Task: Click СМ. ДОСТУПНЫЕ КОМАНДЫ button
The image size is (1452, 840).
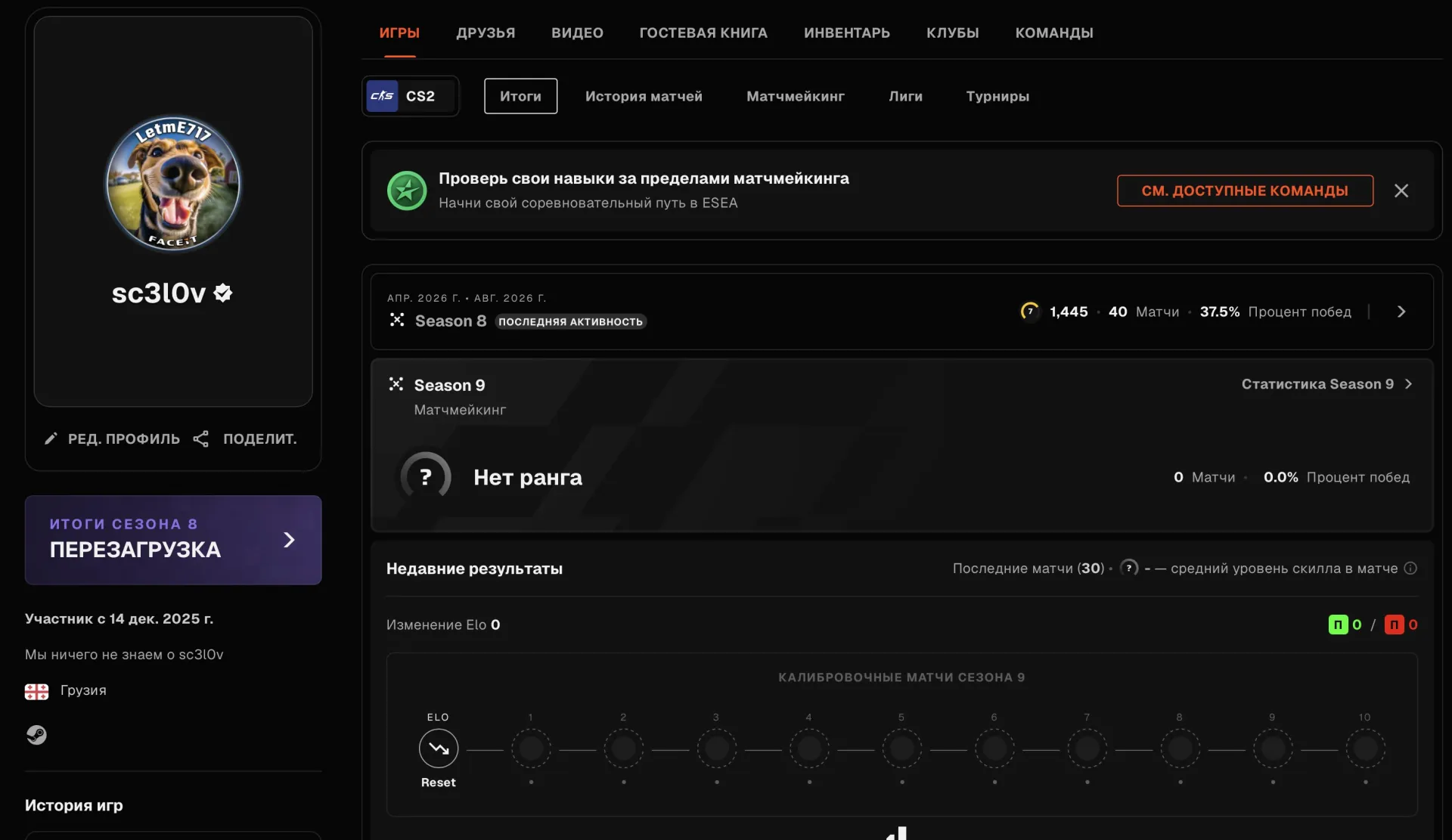Action: (1245, 191)
